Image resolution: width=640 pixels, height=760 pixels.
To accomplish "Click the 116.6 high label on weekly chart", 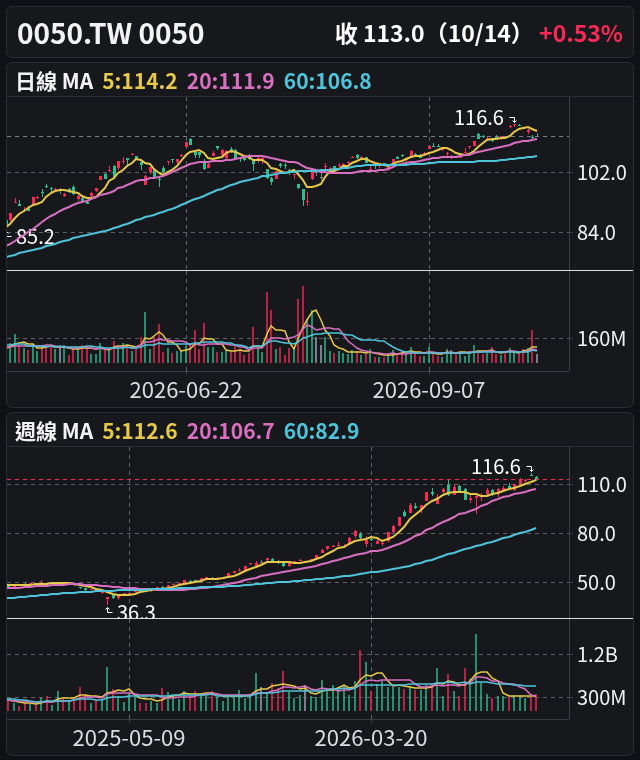I will tap(496, 467).
